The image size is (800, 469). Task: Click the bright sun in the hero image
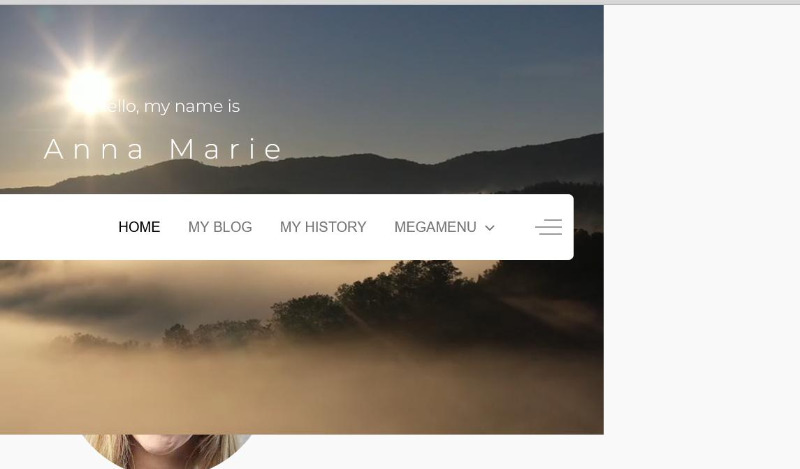(90, 88)
